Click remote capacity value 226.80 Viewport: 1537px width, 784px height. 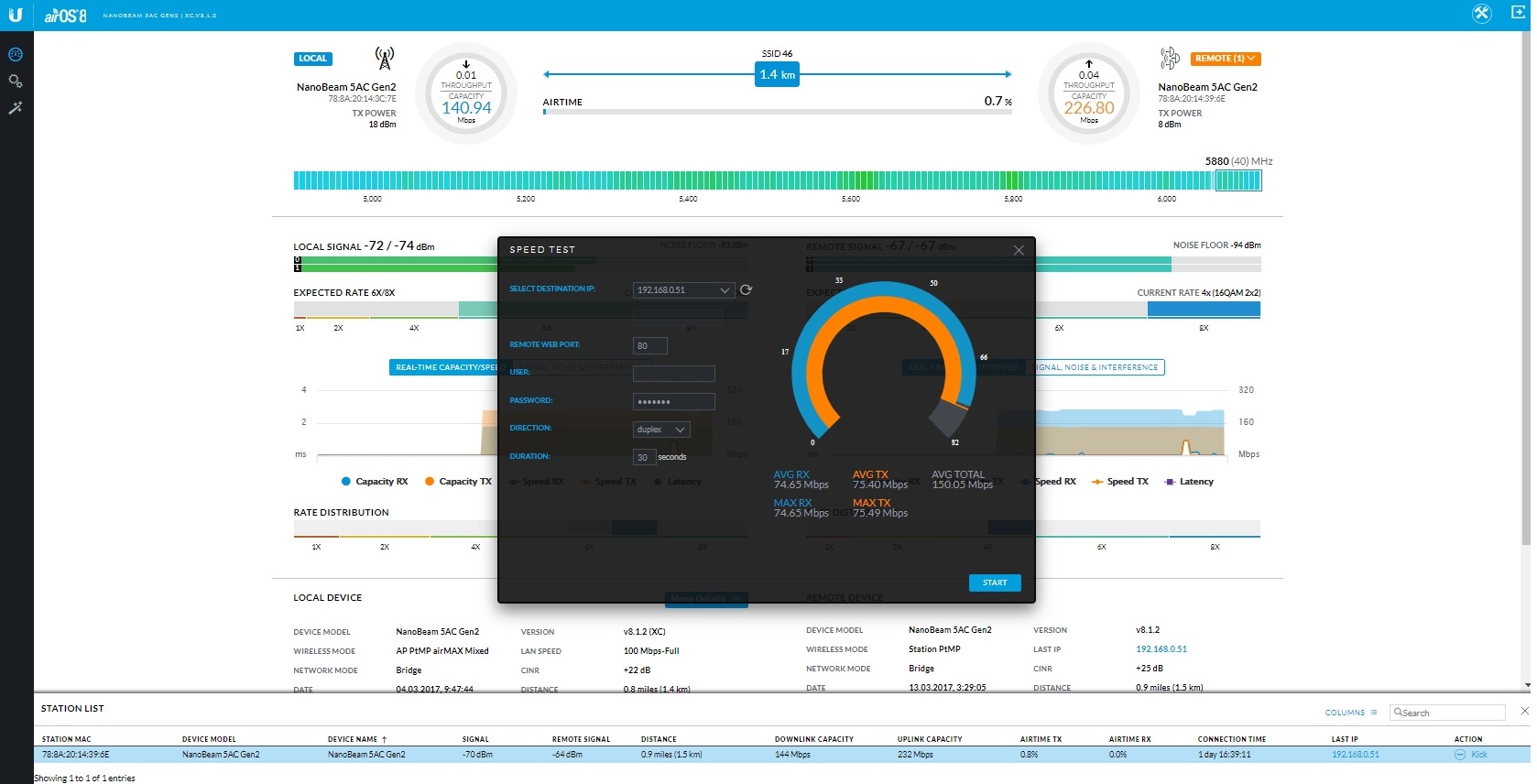(x=1089, y=108)
